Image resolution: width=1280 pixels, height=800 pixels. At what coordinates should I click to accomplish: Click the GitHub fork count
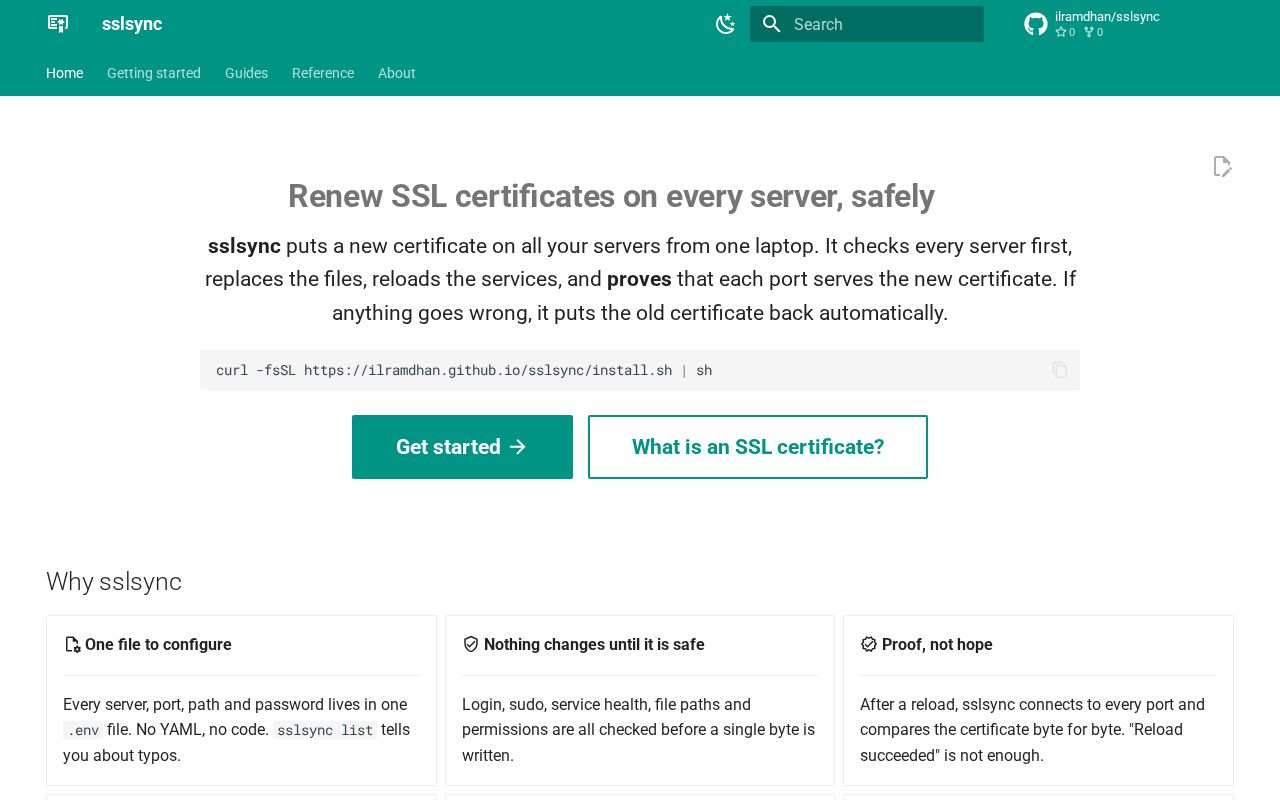(1093, 32)
